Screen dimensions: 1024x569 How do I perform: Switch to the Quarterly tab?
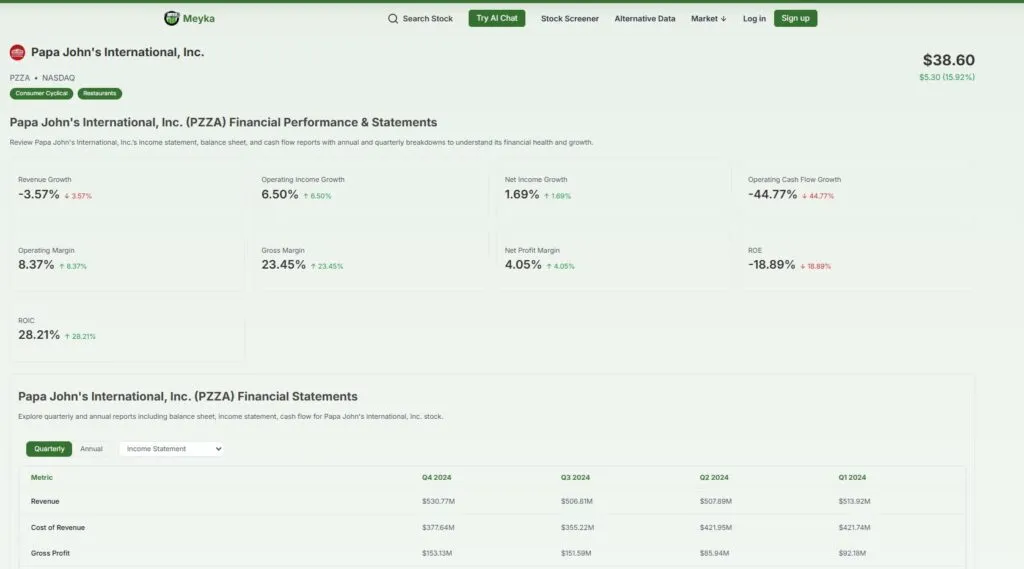49,449
